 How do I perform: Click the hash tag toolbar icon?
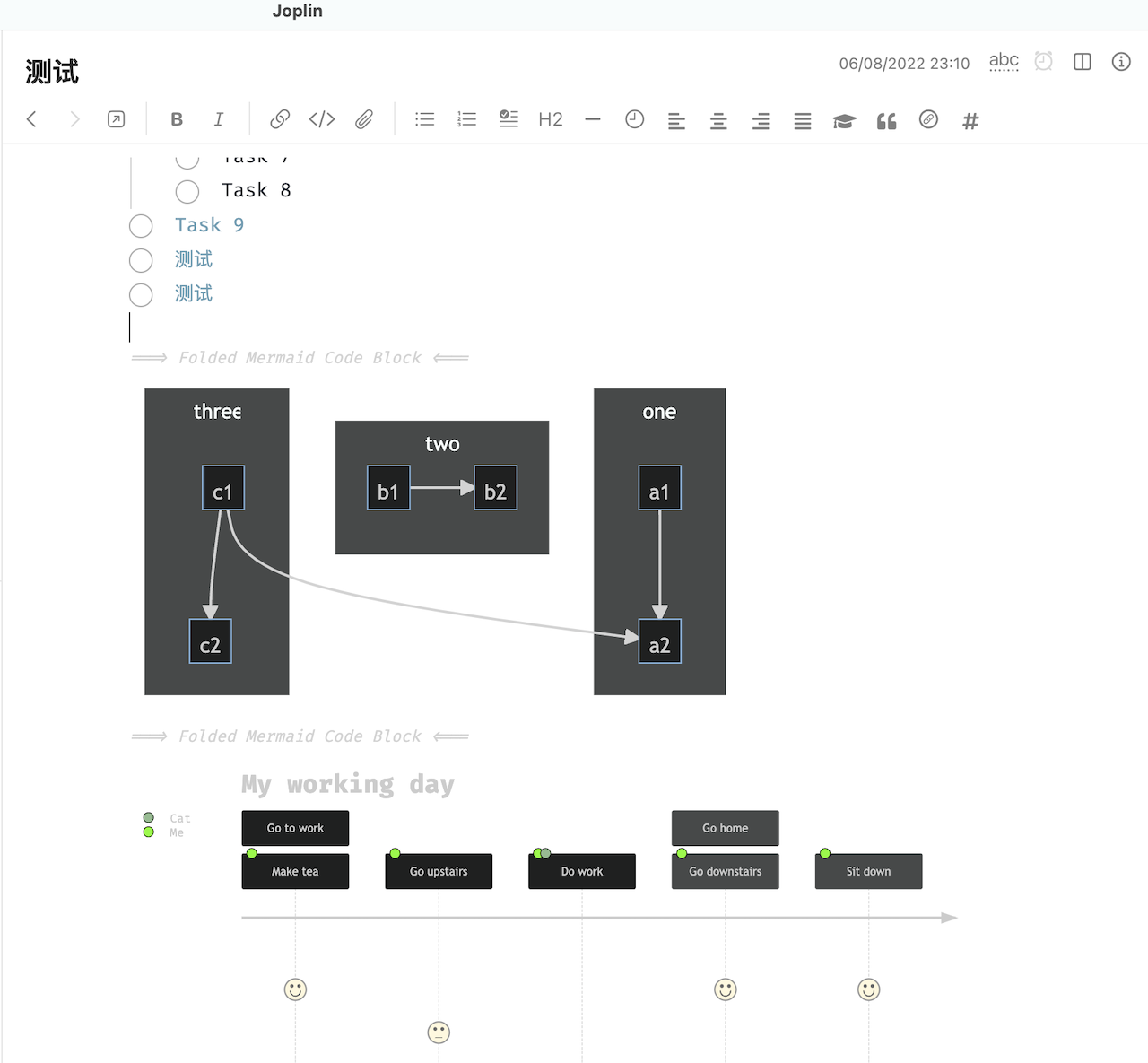(x=970, y=121)
